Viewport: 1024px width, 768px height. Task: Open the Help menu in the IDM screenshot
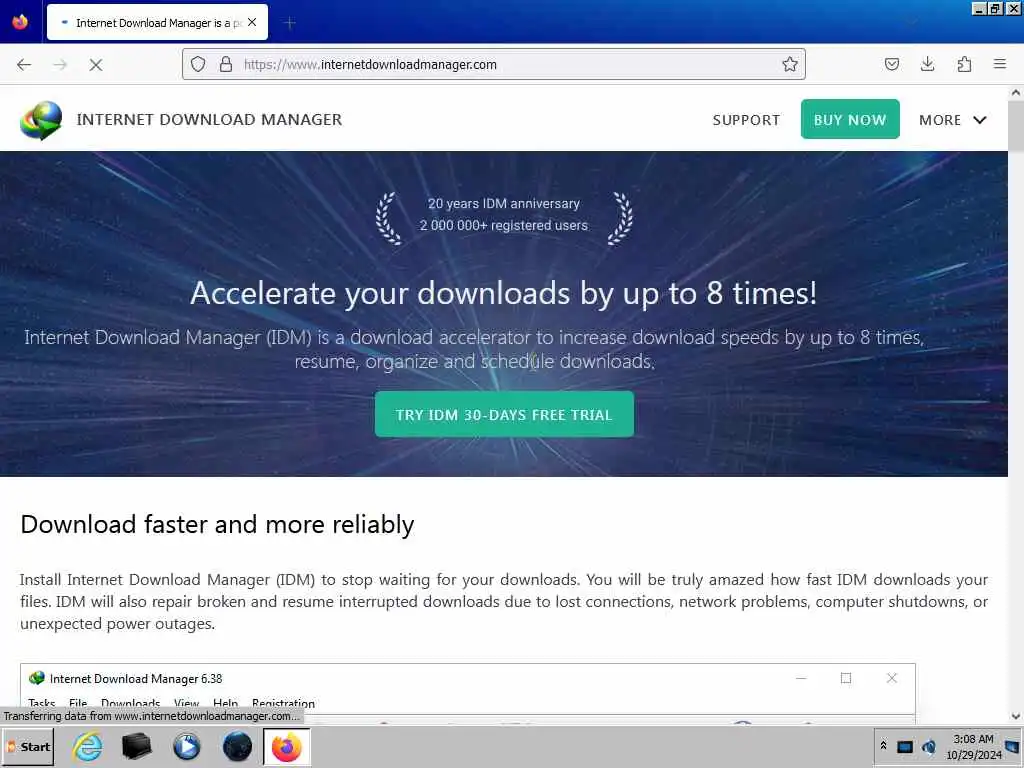coord(225,703)
